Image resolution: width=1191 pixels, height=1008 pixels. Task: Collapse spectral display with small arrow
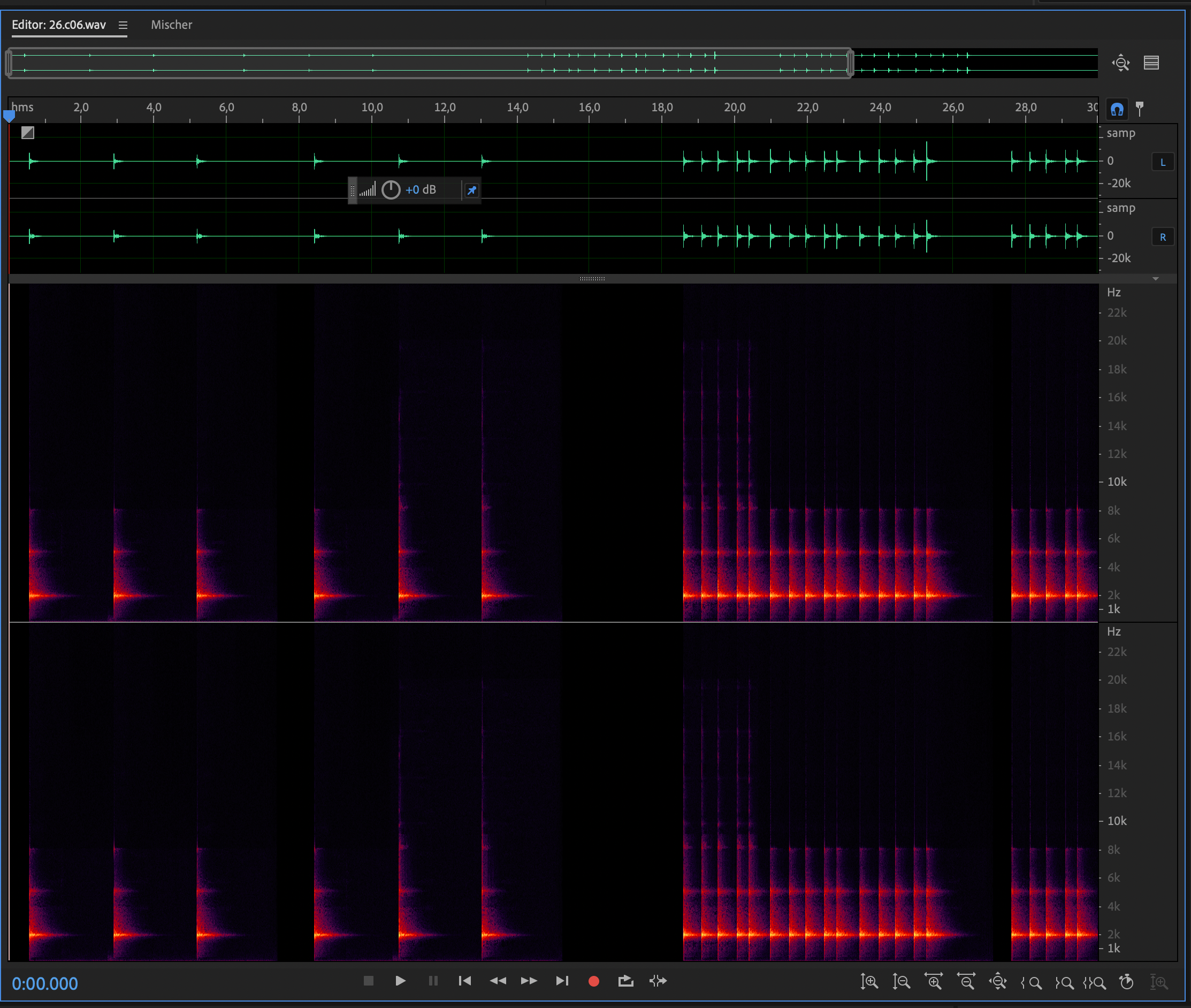pyautogui.click(x=1156, y=279)
